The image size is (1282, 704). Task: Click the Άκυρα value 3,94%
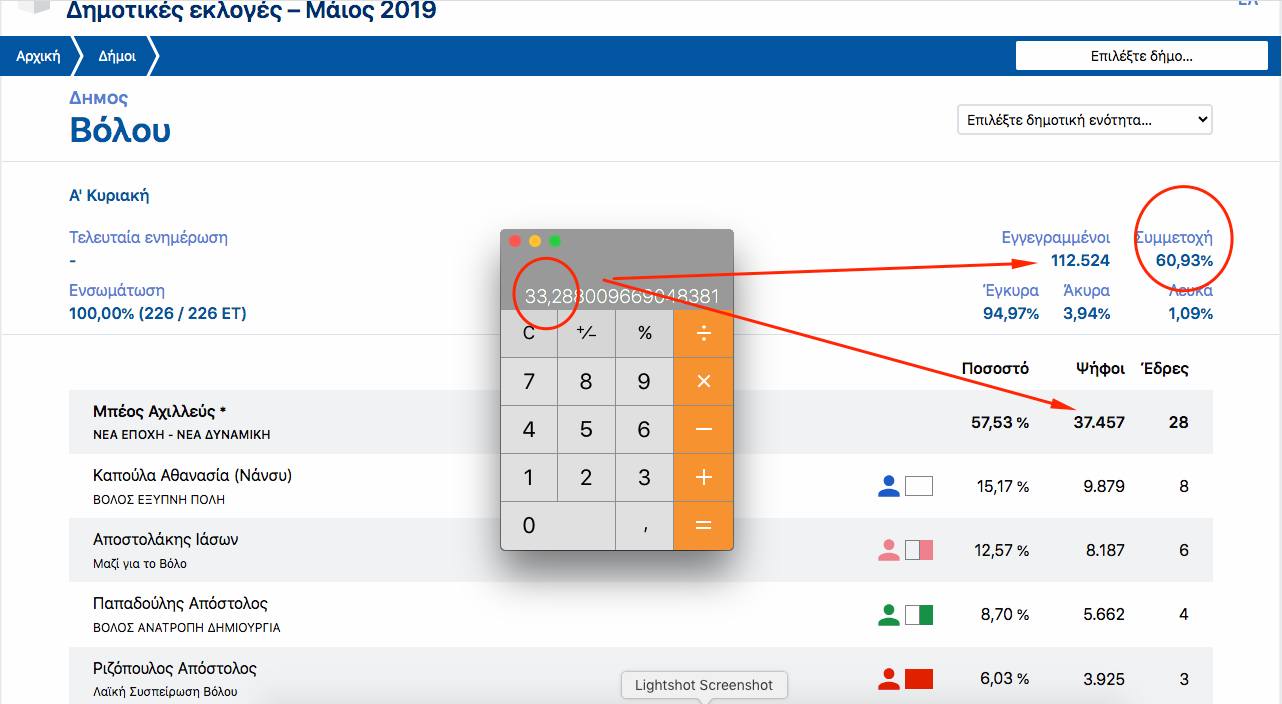coord(1087,313)
